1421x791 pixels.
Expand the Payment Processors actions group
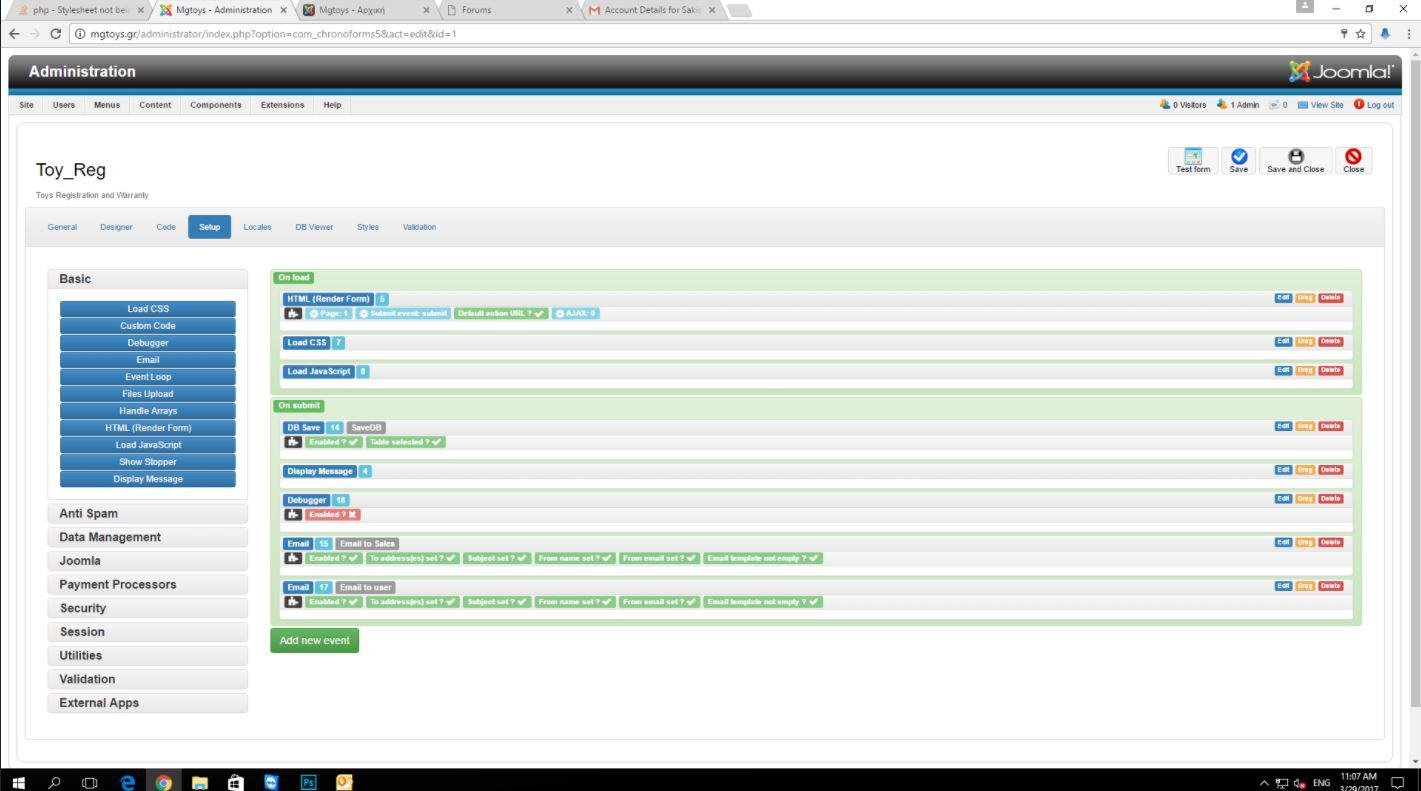[147, 584]
